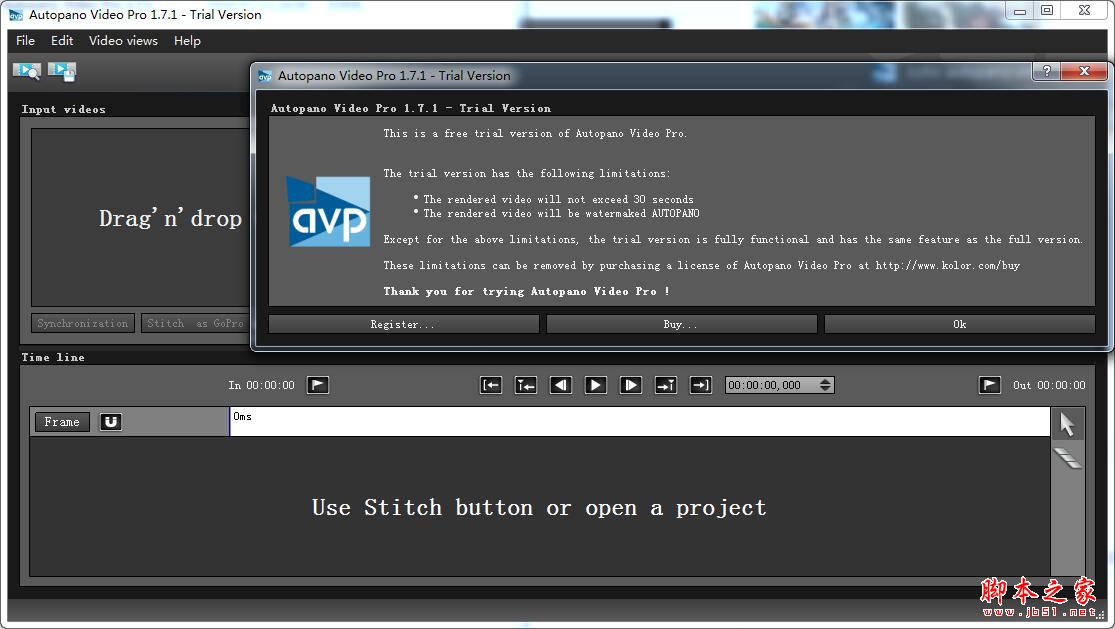Click the 'Time line' panel label
Viewport: 1115px width, 629px height.
pyautogui.click(x=53, y=357)
